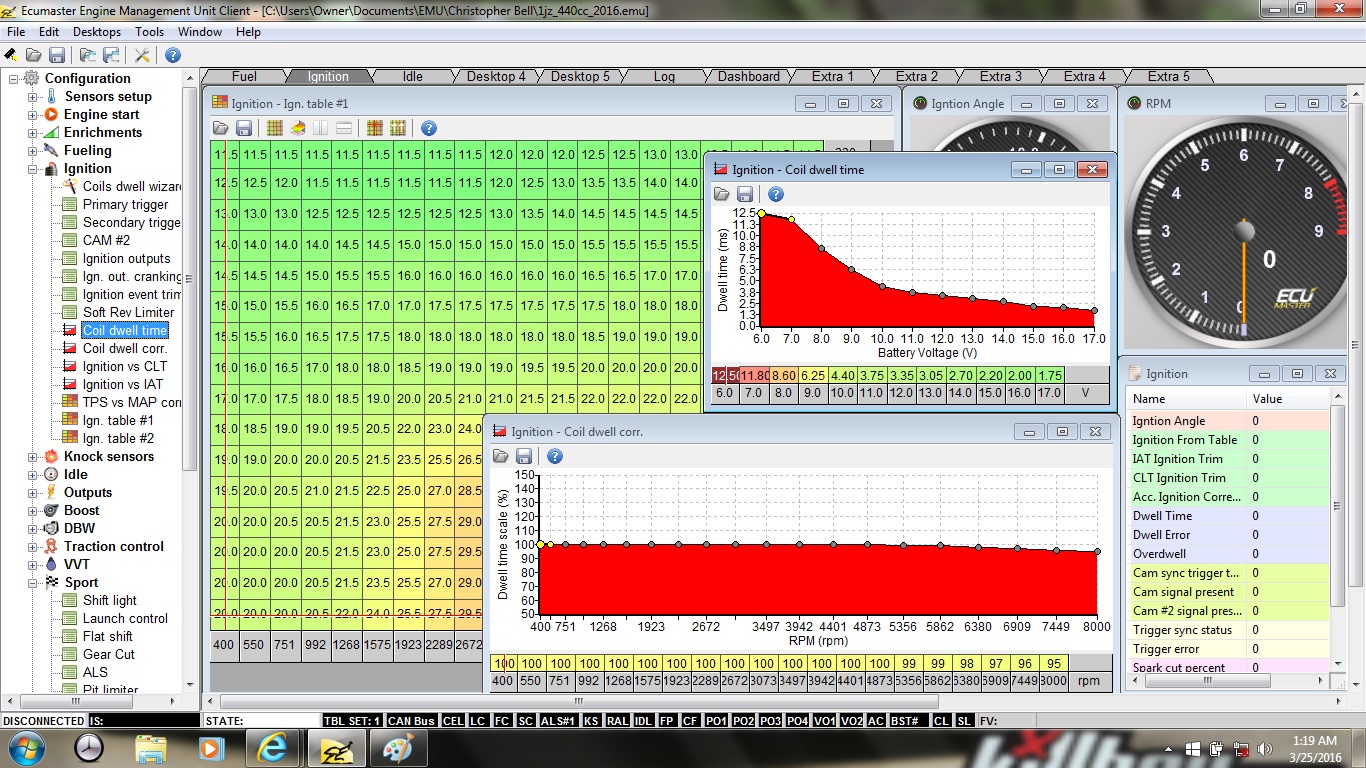Click the main toolbar blue help icon
The height and width of the screenshot is (768, 1366).
[172, 55]
